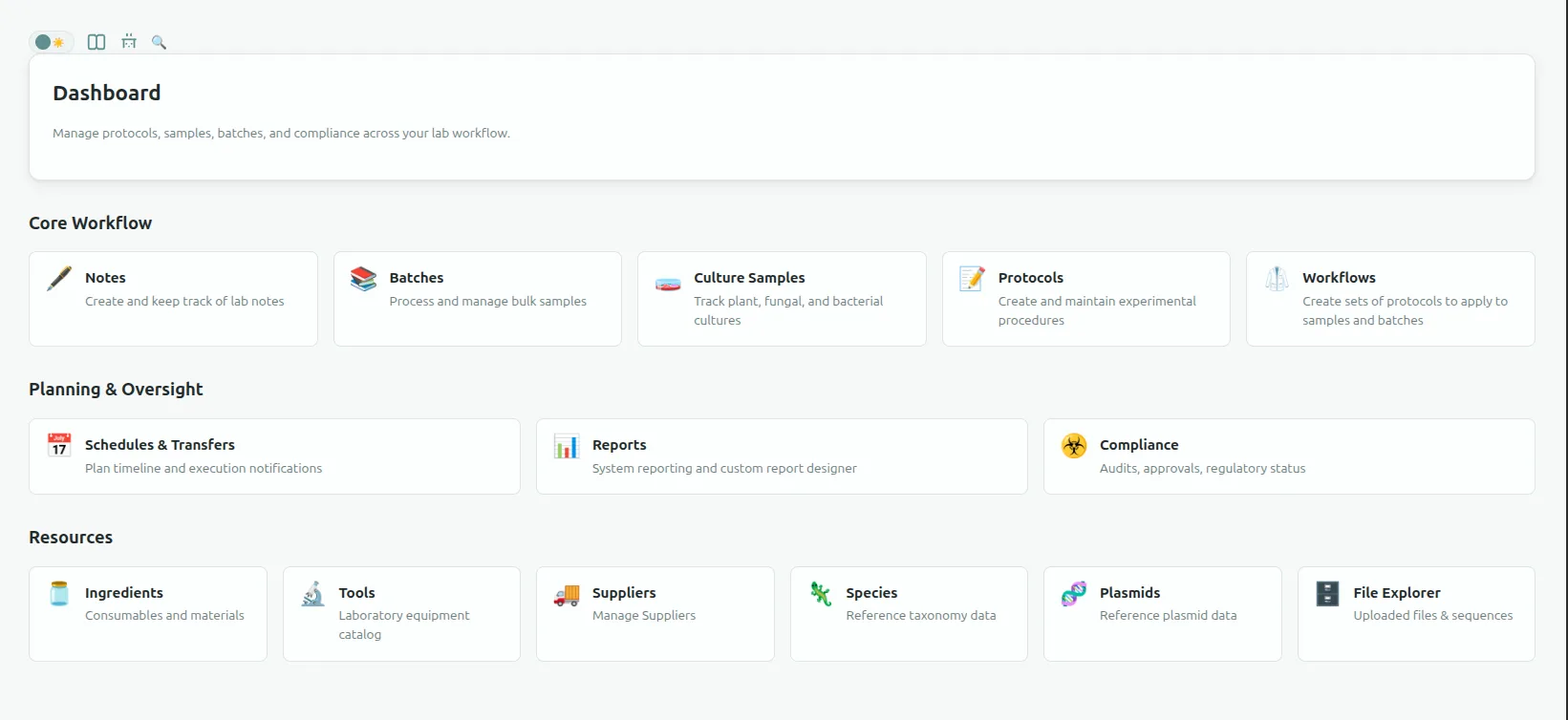
Task: Click "Reference taxonomy data" description
Action: pyautogui.click(x=921, y=615)
